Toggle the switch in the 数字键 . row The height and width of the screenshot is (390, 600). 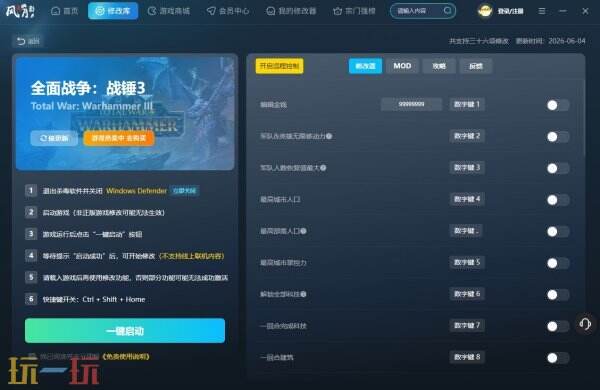[x=558, y=232]
